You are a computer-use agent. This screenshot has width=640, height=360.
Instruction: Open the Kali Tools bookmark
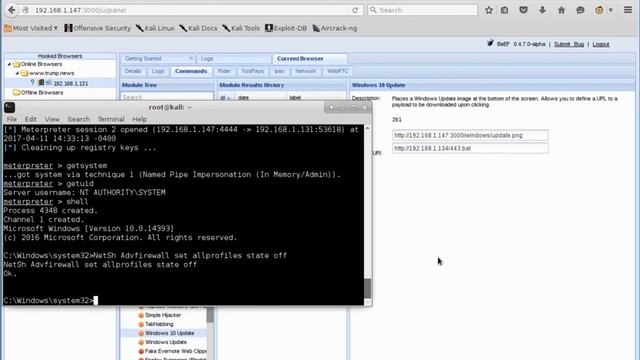241,28
